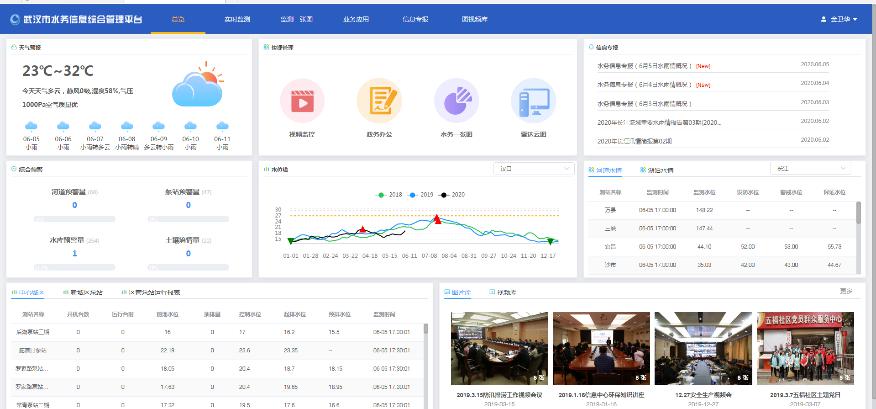
Task: Click the platform logo beside the header title
Action: tap(14, 20)
